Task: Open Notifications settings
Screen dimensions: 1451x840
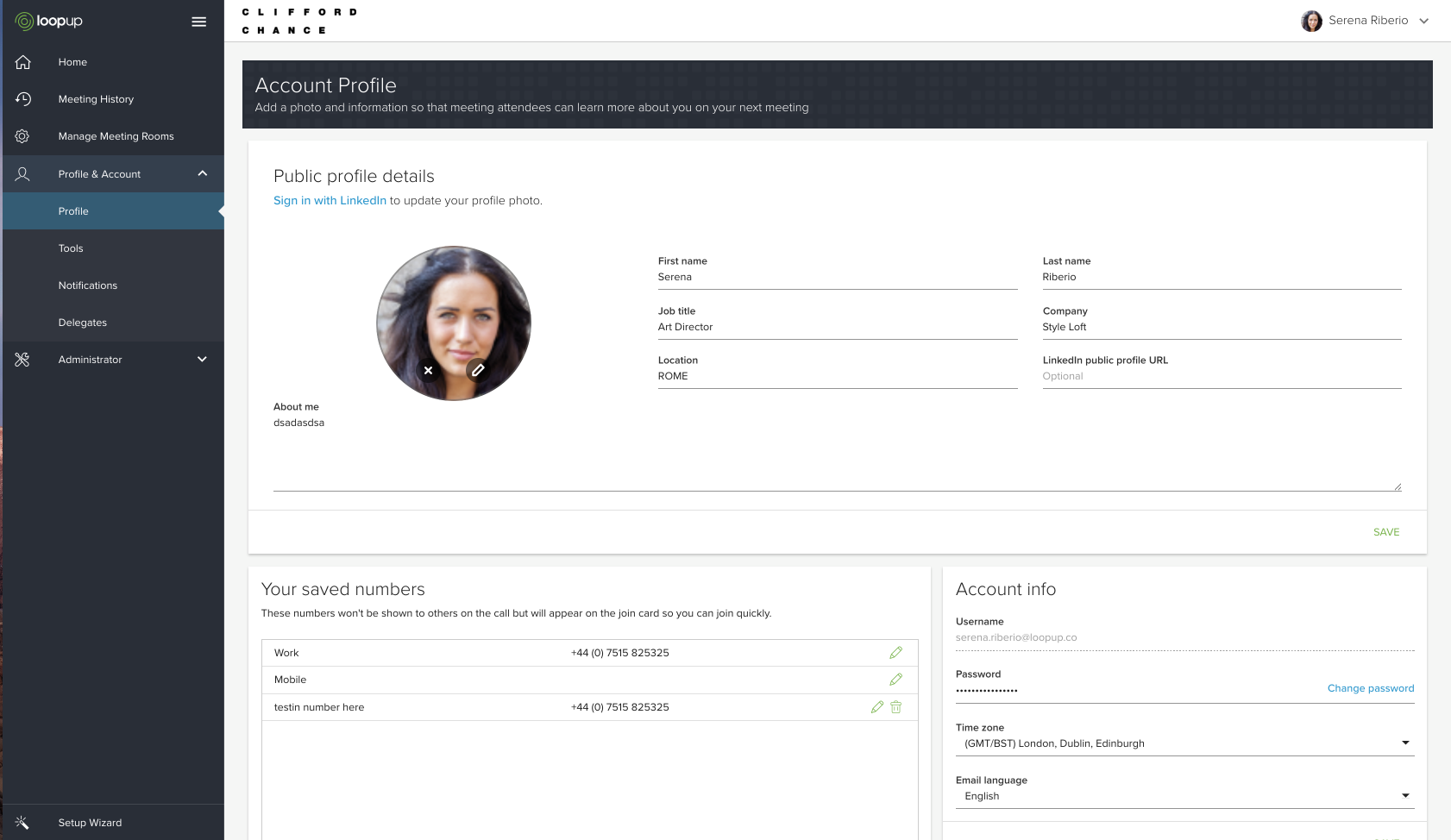Action: click(x=87, y=285)
